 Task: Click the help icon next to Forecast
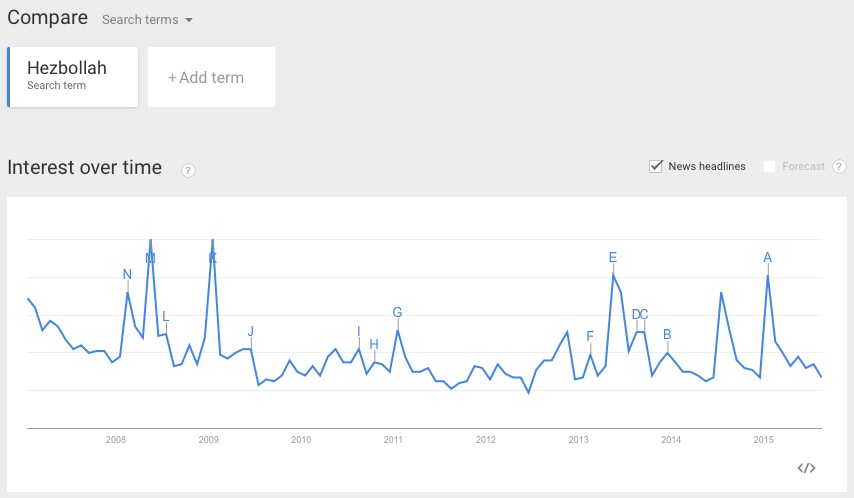tap(839, 167)
